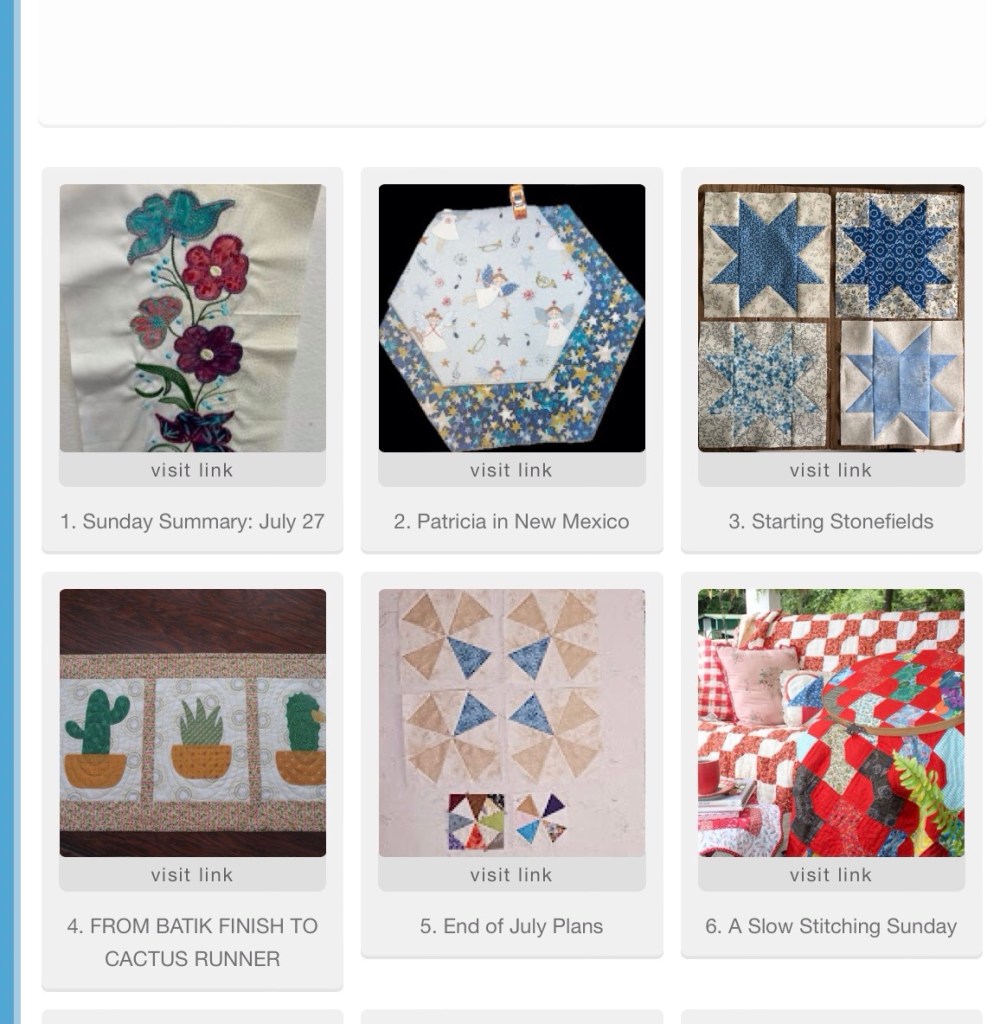Open the blue star quilt blocks thumbnail

coord(831,318)
